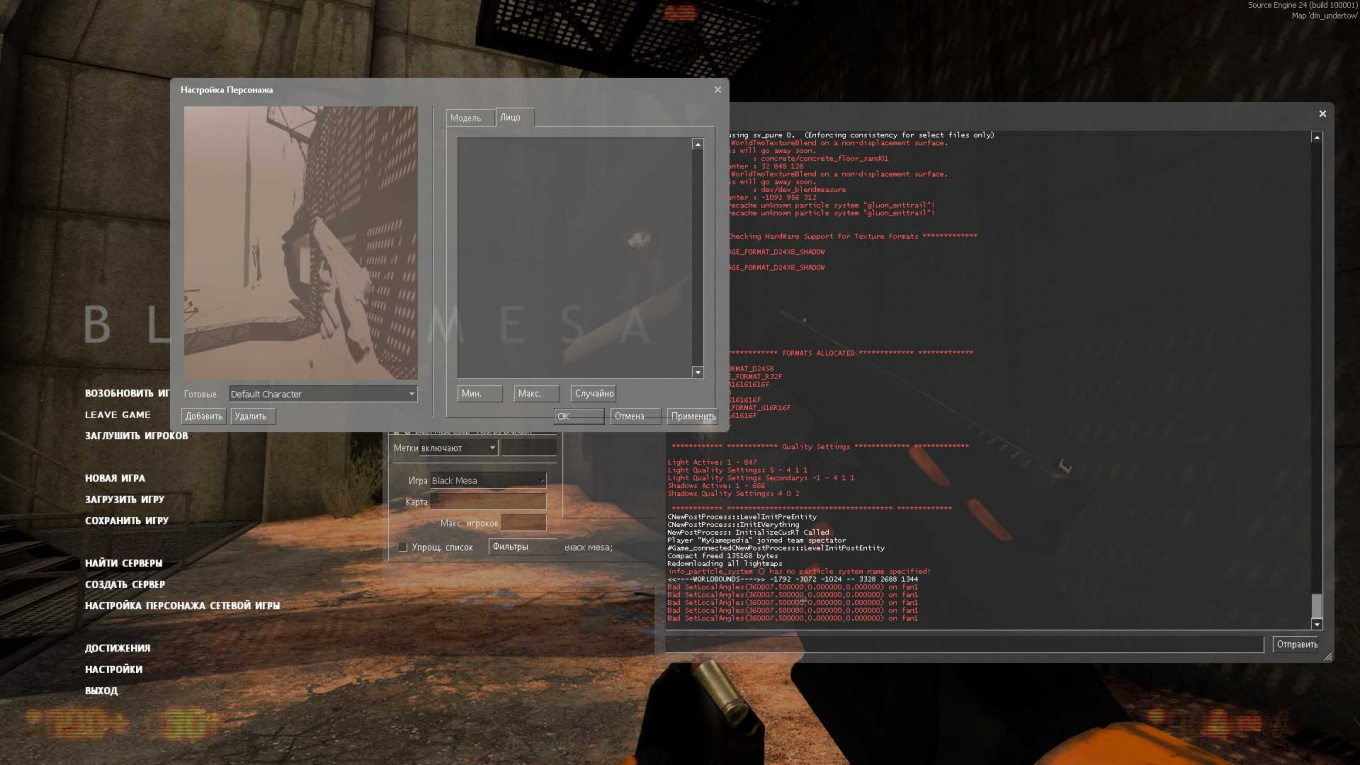Image resolution: width=1360 pixels, height=765 pixels.
Task: Select НОВАЯ ИГРА menu item
Action: [115, 478]
